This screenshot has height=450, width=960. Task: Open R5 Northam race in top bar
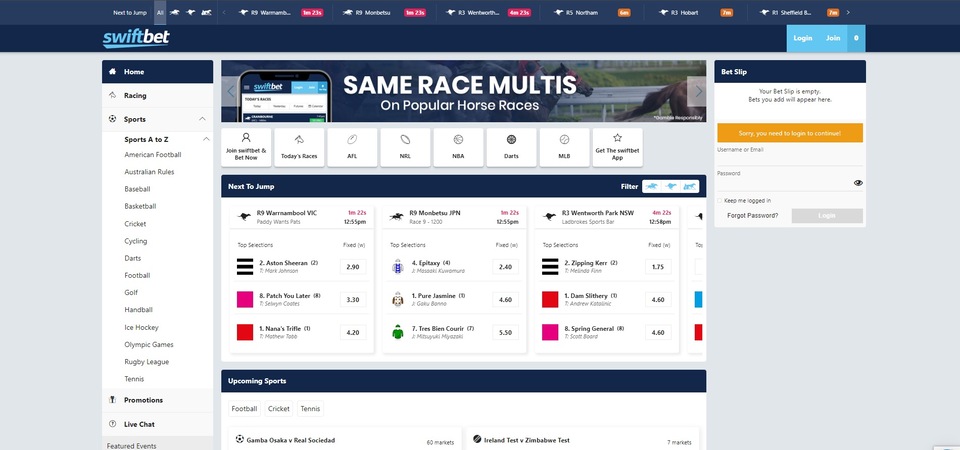pyautogui.click(x=592, y=12)
